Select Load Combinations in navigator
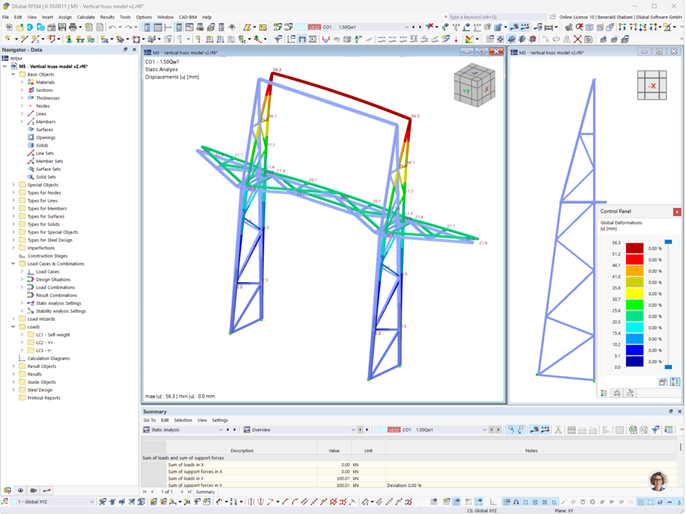 pos(55,287)
